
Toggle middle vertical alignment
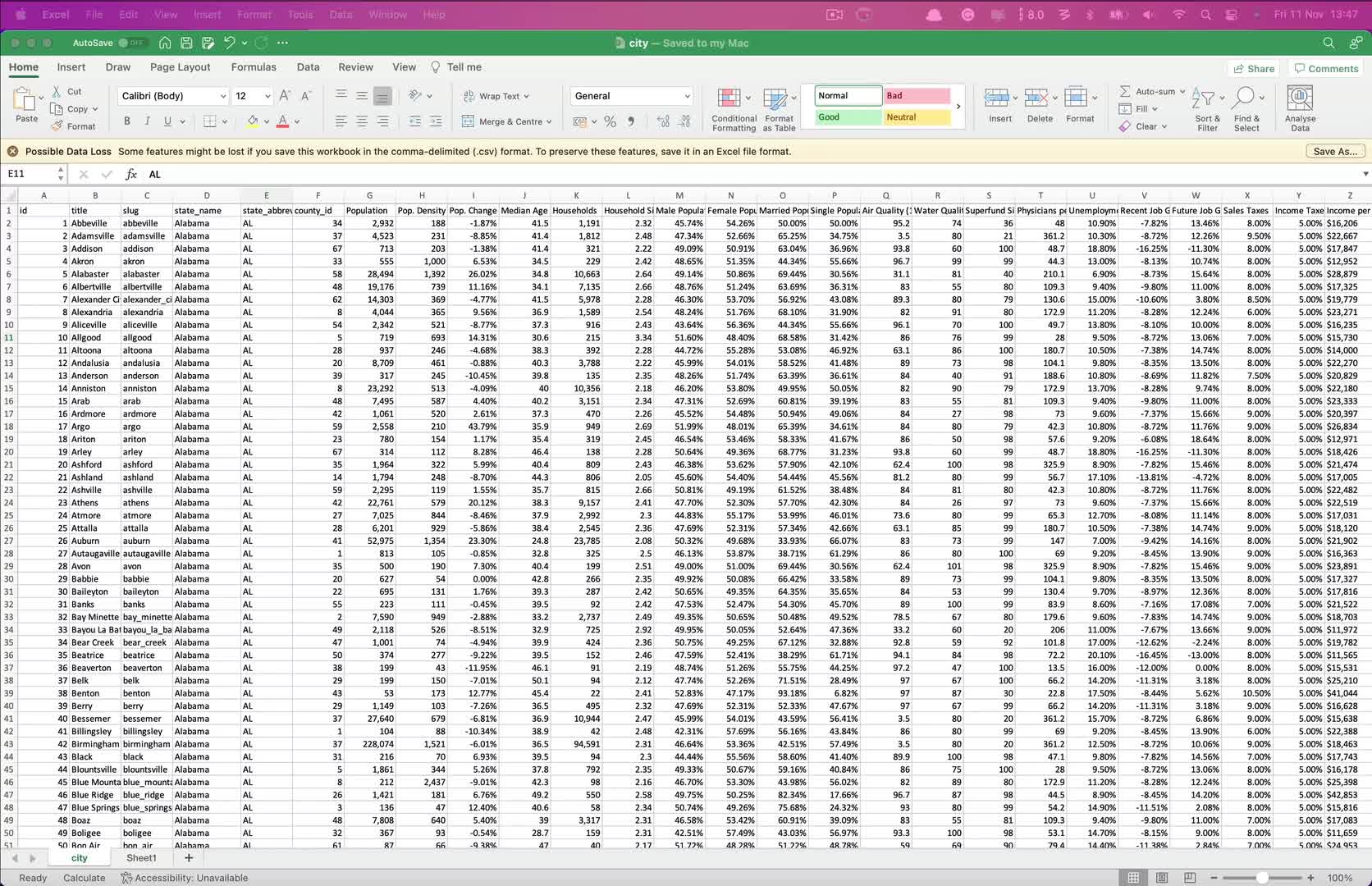362,96
